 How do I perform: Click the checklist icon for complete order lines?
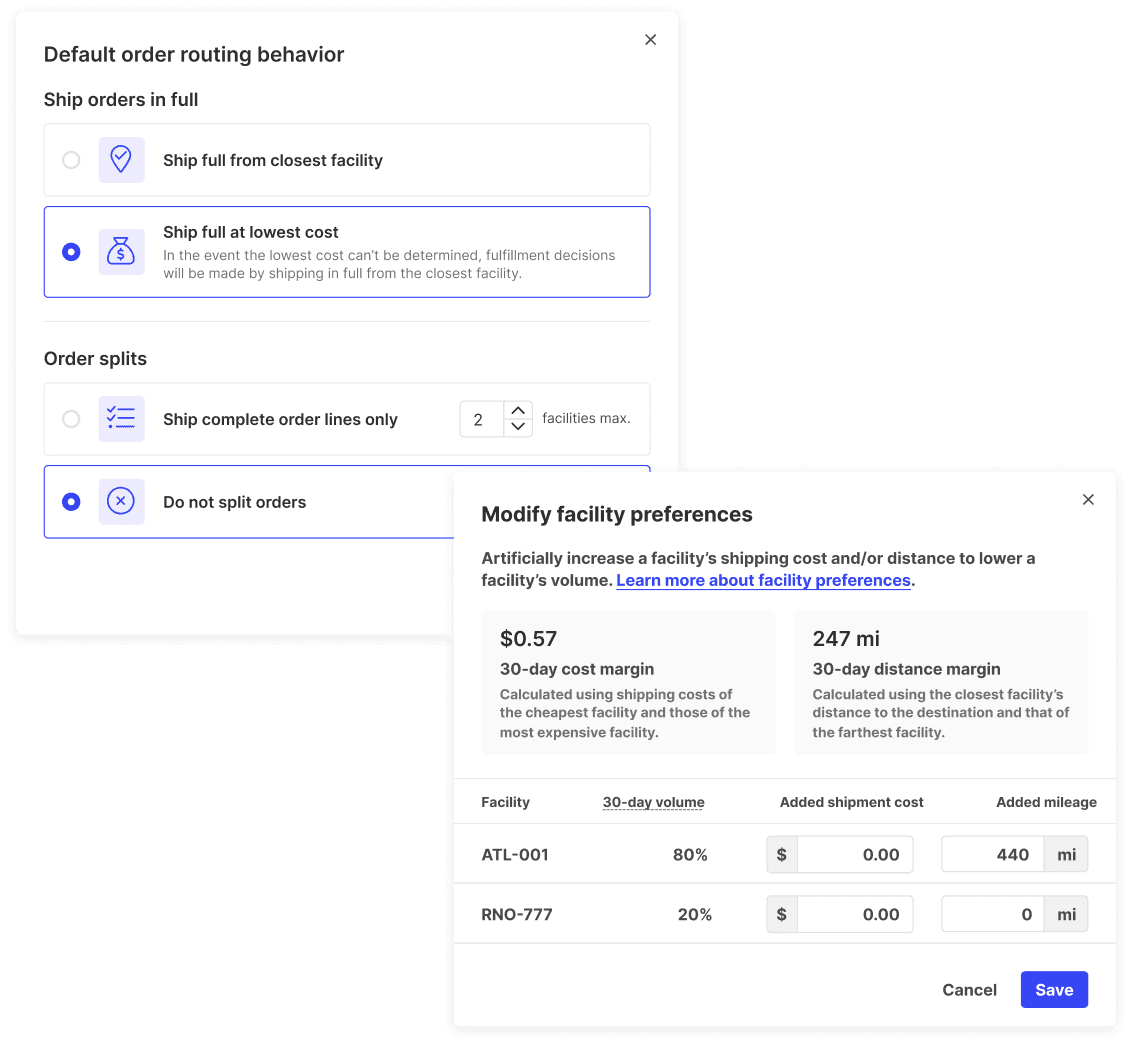121,419
